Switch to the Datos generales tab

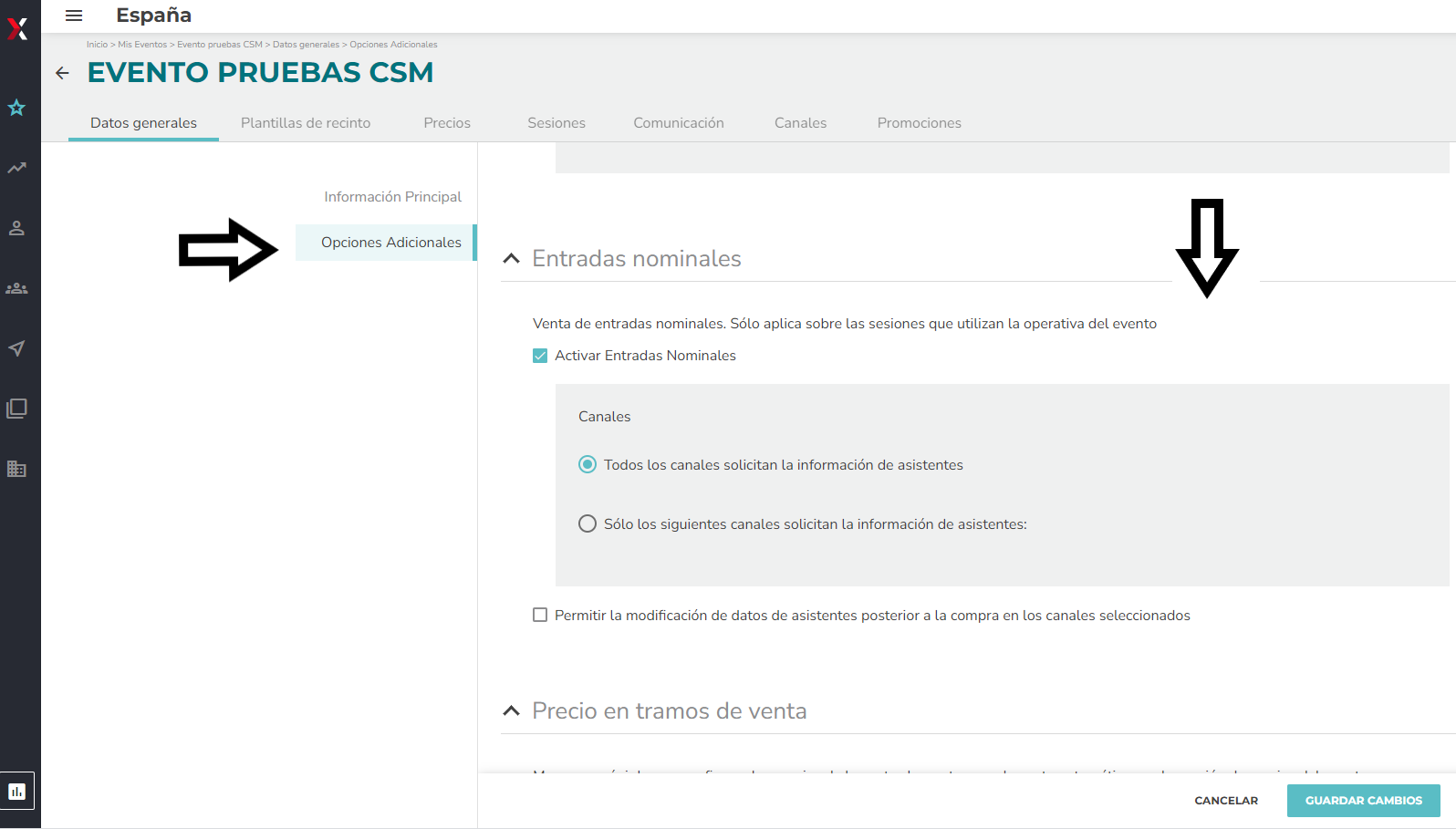[143, 123]
